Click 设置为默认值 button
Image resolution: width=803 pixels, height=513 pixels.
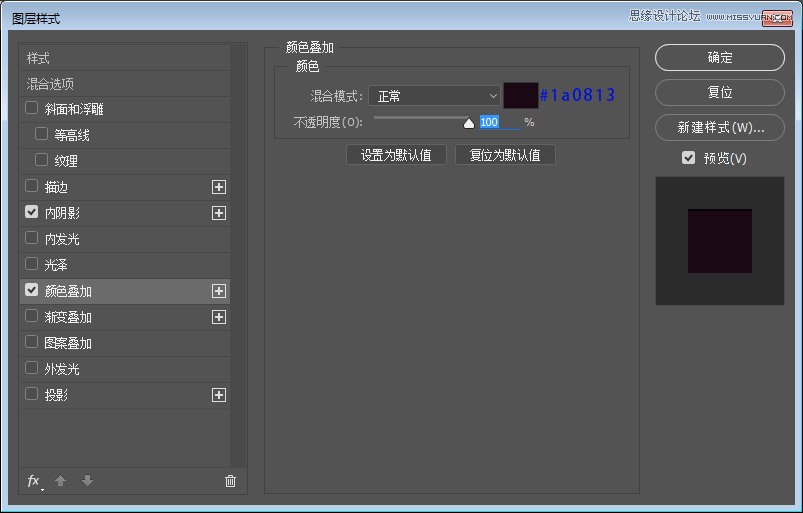396,155
